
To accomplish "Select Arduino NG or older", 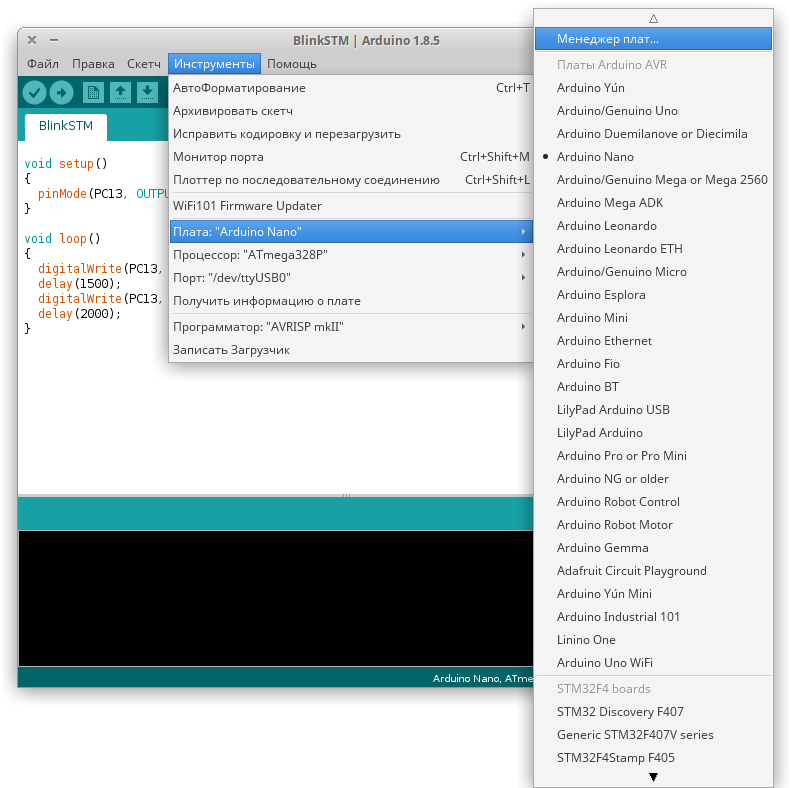I will pyautogui.click(x=653, y=479).
